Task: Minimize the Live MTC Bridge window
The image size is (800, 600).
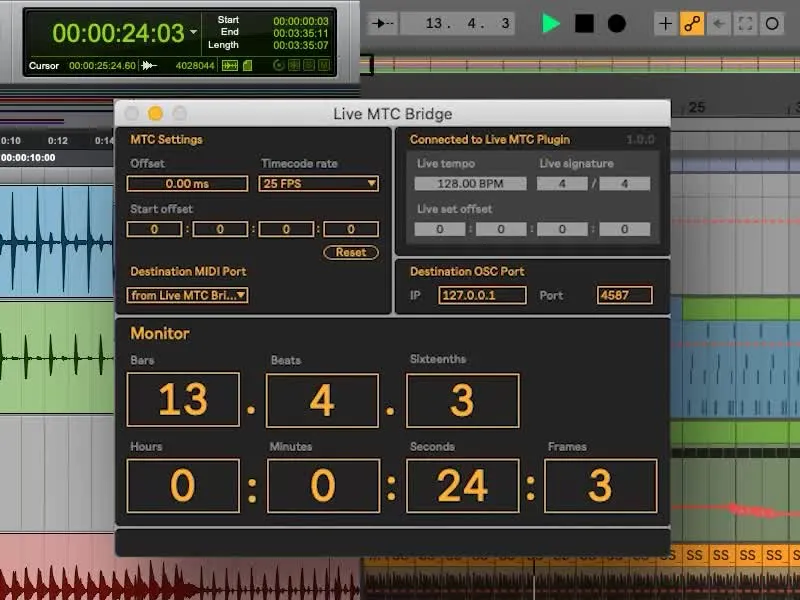Action: pos(155,114)
